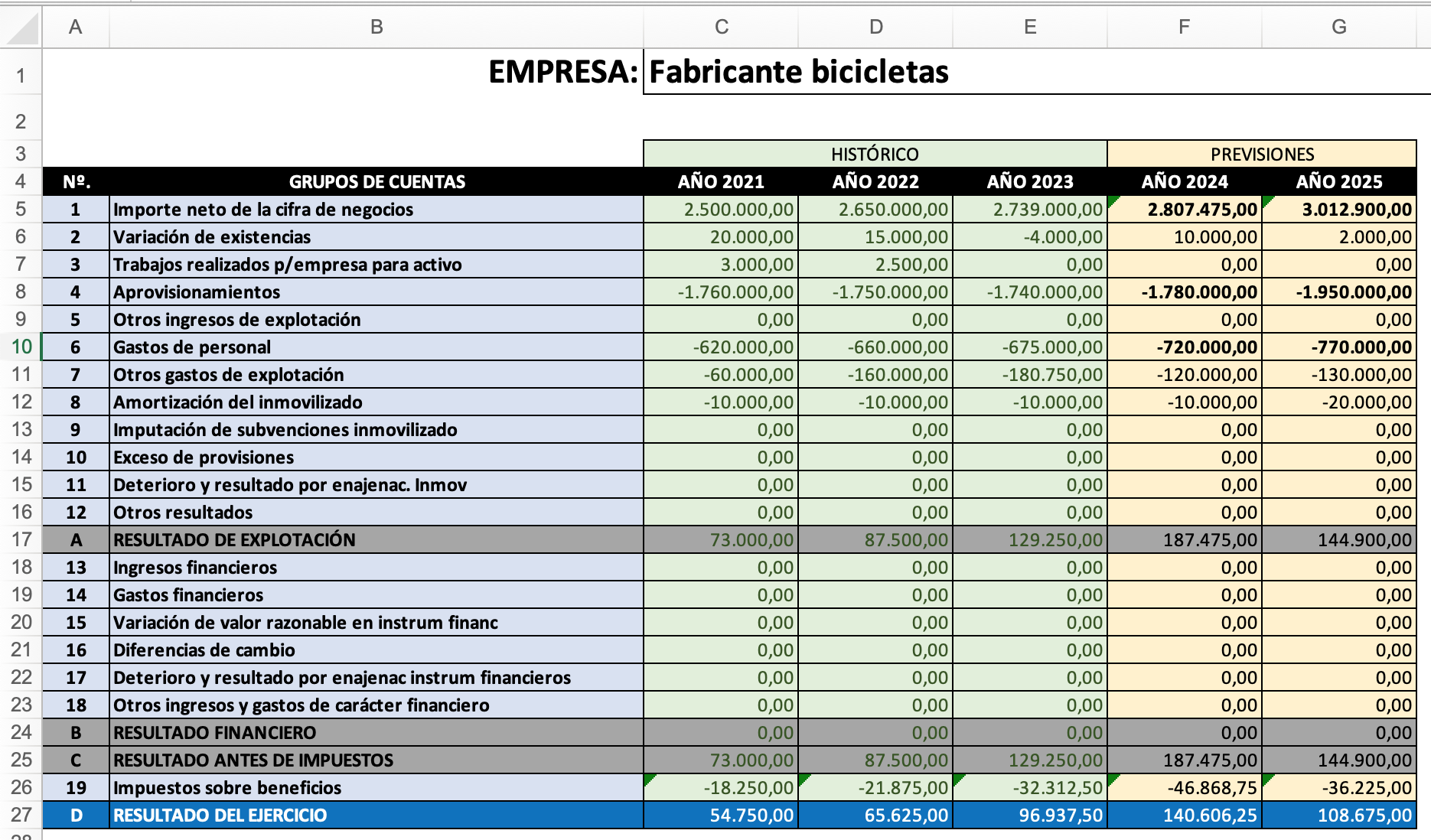Screen dimensions: 1431x840
Task: Select row 27 header
Action: pyautogui.click(x=21, y=816)
